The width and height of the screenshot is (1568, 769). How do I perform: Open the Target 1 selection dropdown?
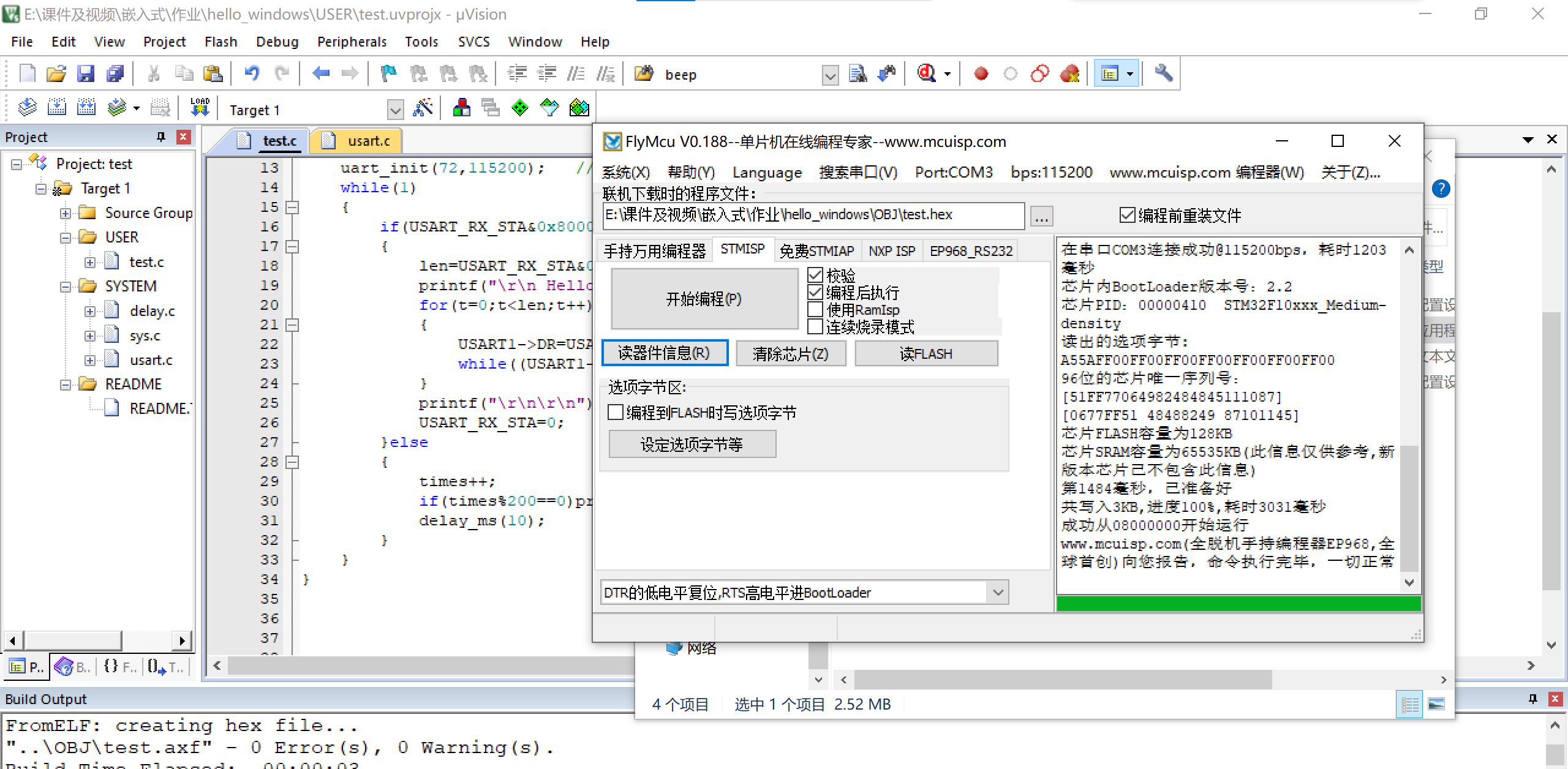pyautogui.click(x=395, y=109)
